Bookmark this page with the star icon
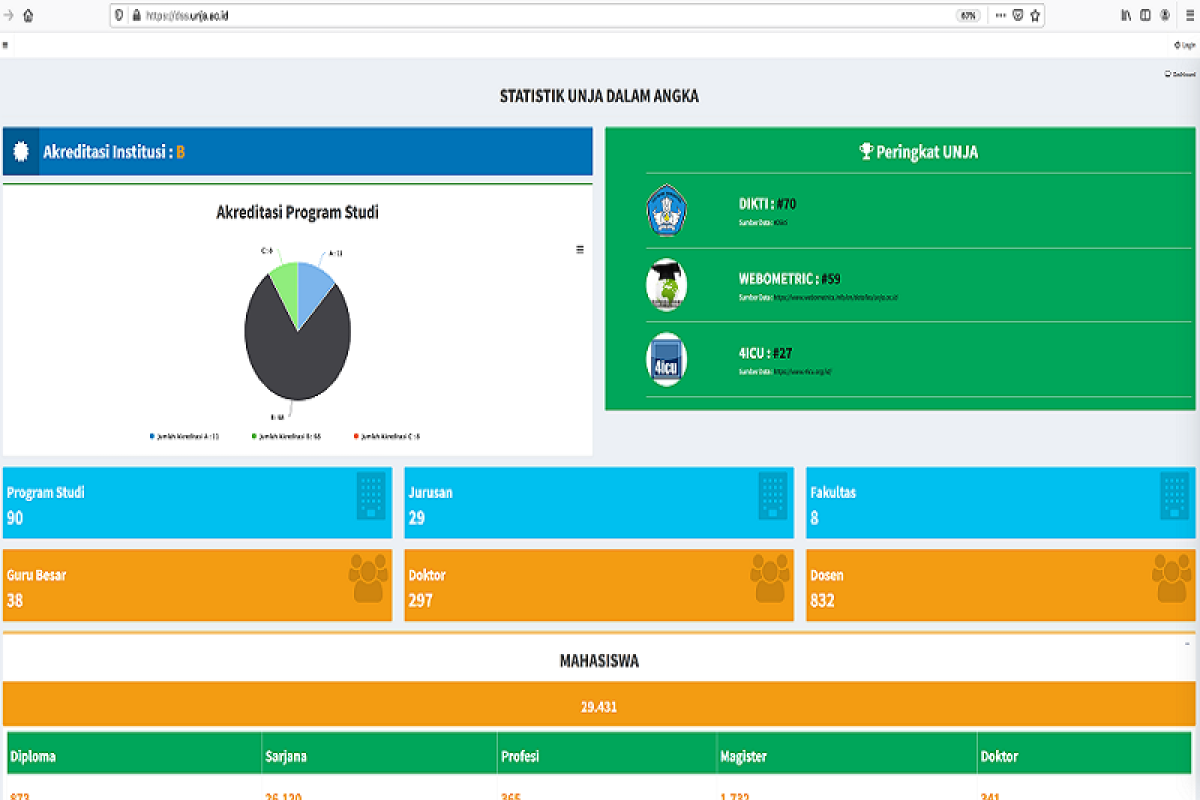Image resolution: width=1200 pixels, height=800 pixels. point(1035,15)
